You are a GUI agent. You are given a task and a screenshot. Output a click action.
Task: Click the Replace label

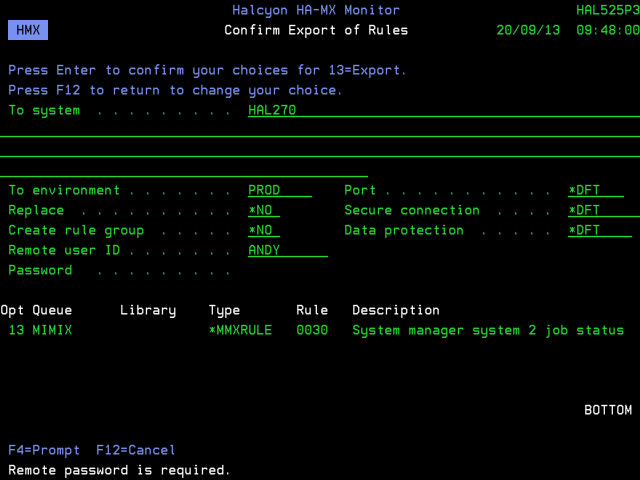(x=36, y=210)
